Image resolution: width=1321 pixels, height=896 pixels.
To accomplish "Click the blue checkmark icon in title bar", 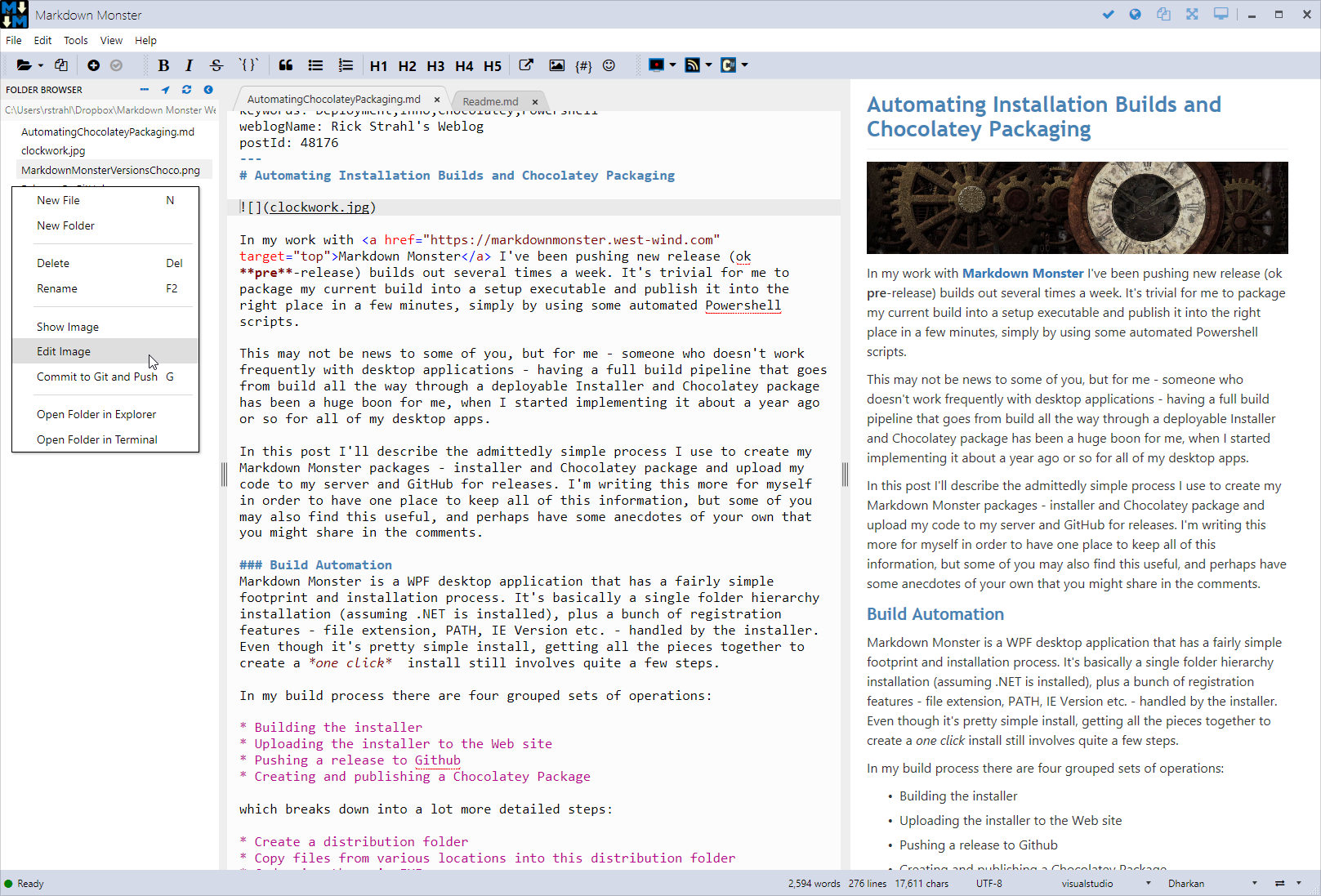I will point(1109,15).
